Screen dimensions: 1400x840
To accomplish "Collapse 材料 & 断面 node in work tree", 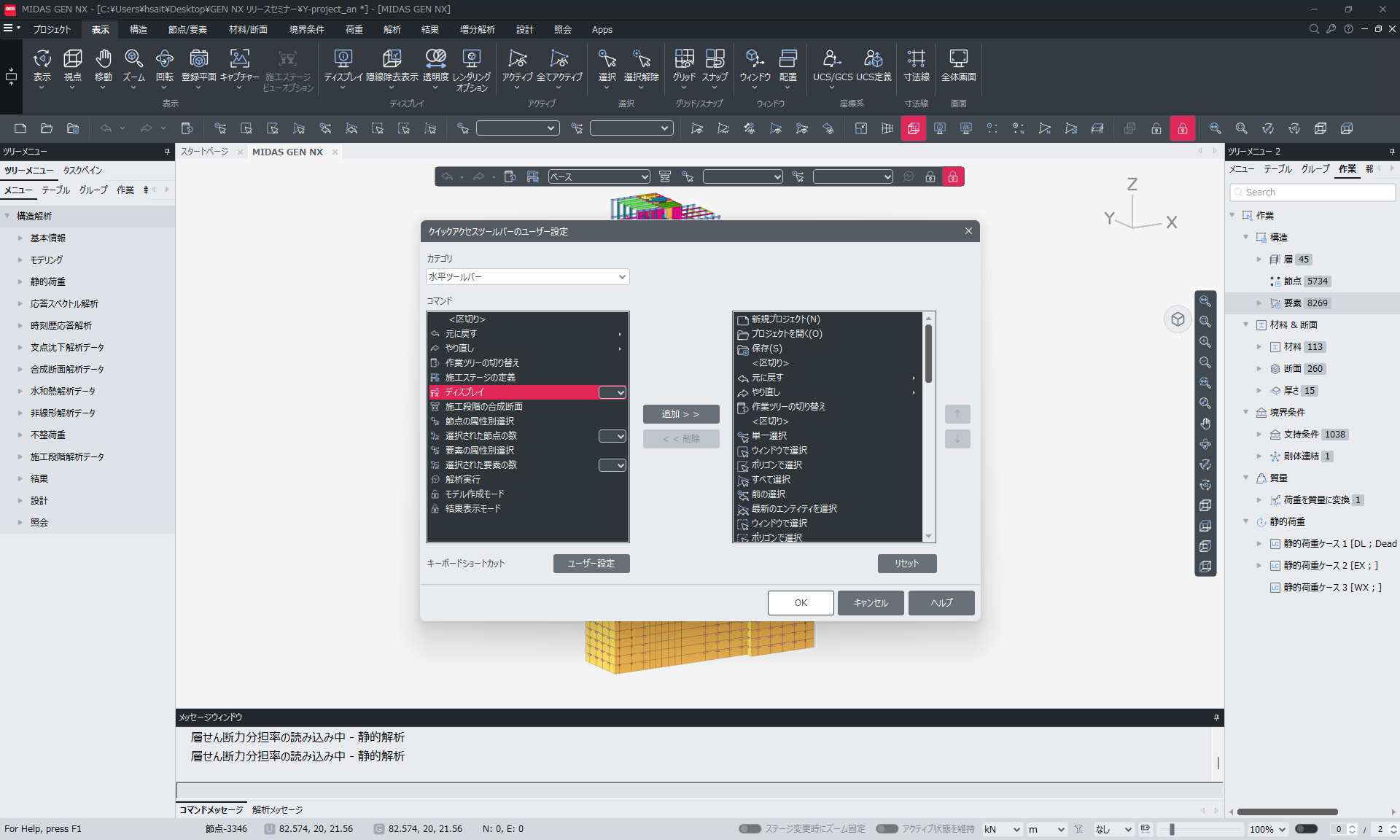I will click(1246, 325).
